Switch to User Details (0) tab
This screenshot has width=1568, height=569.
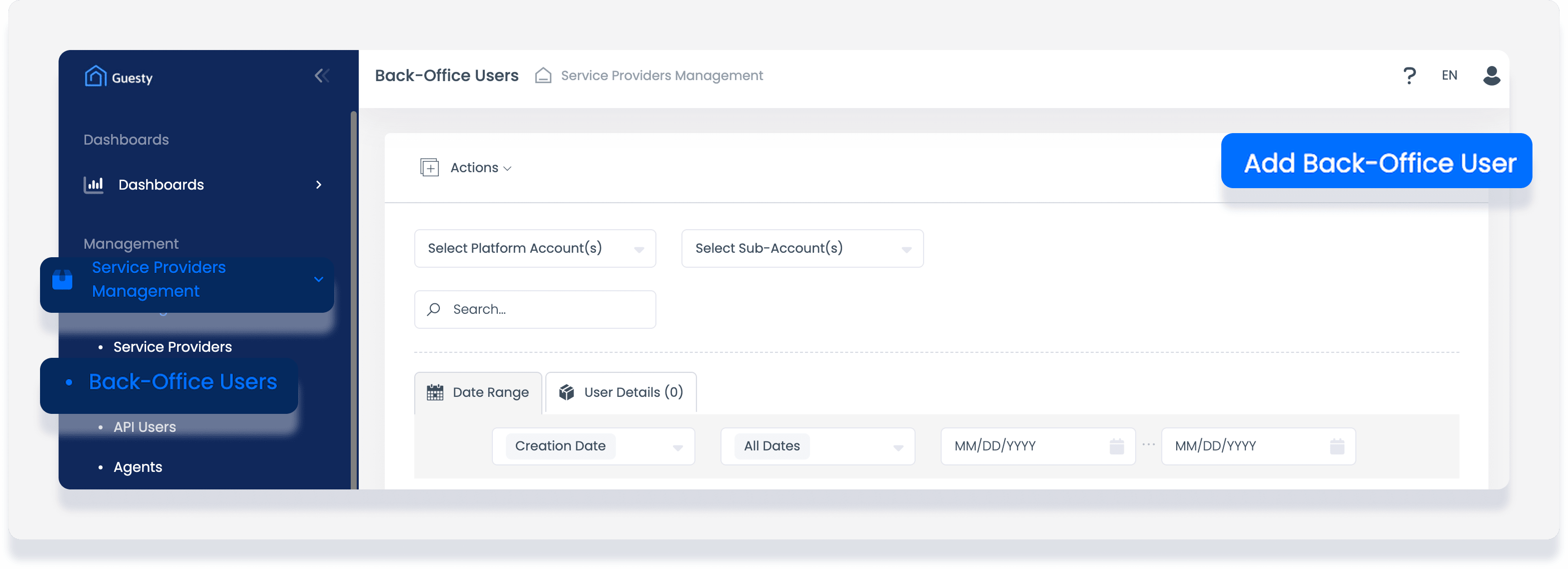pyautogui.click(x=621, y=392)
